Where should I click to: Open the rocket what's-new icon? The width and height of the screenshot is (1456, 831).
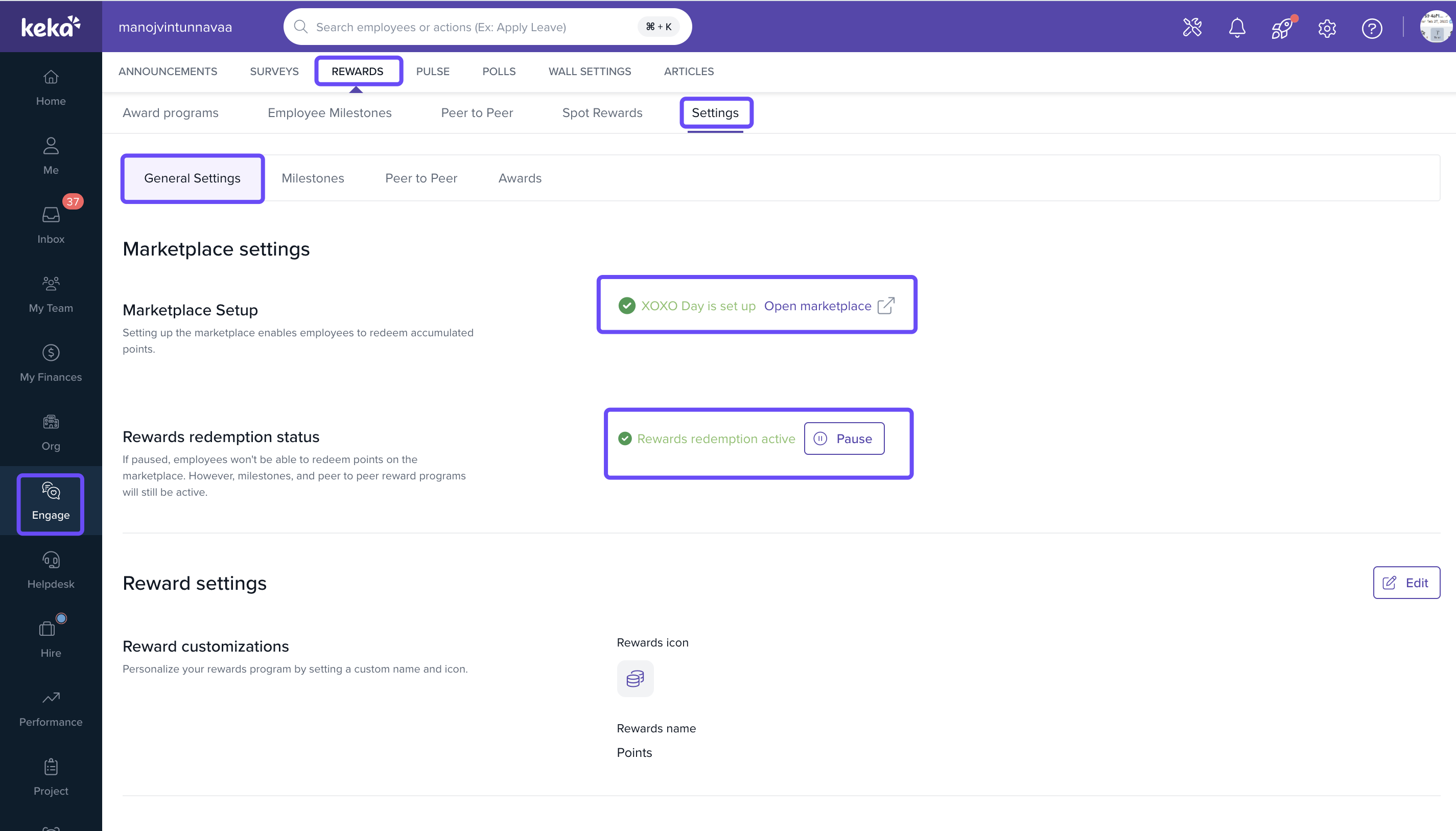click(1281, 28)
